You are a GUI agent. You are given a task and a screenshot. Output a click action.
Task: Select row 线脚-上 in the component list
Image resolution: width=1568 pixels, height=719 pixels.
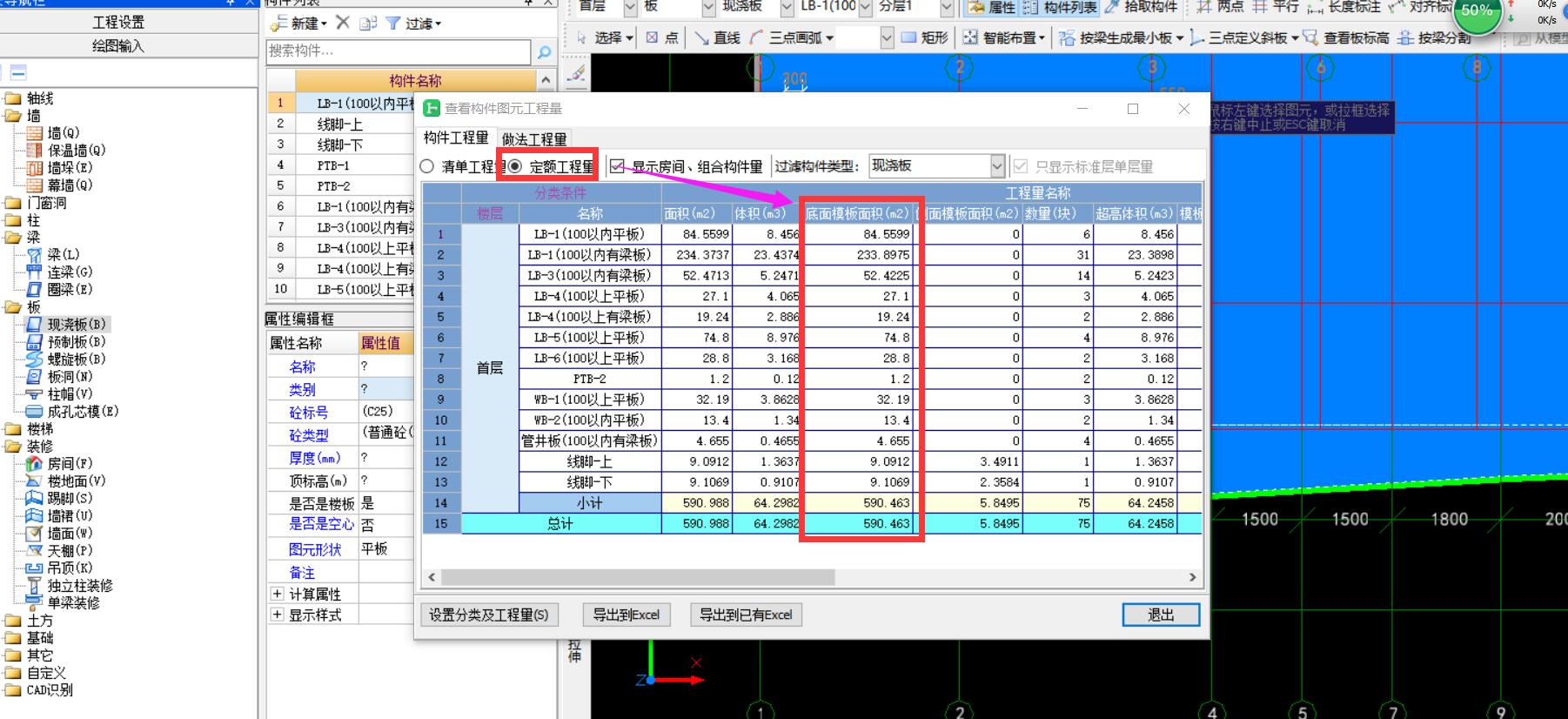(340, 124)
